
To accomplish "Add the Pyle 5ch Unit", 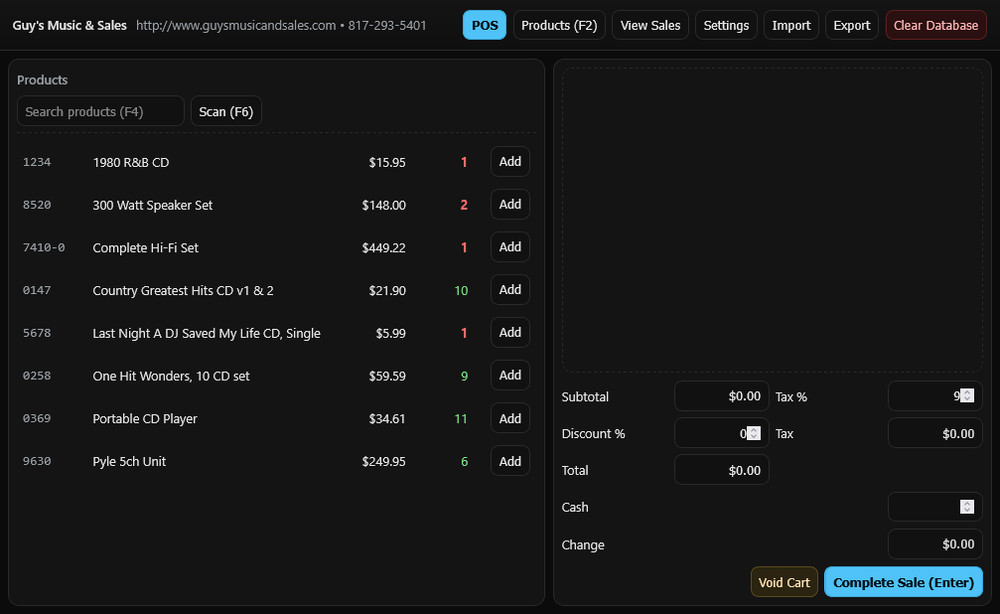I will [510, 461].
